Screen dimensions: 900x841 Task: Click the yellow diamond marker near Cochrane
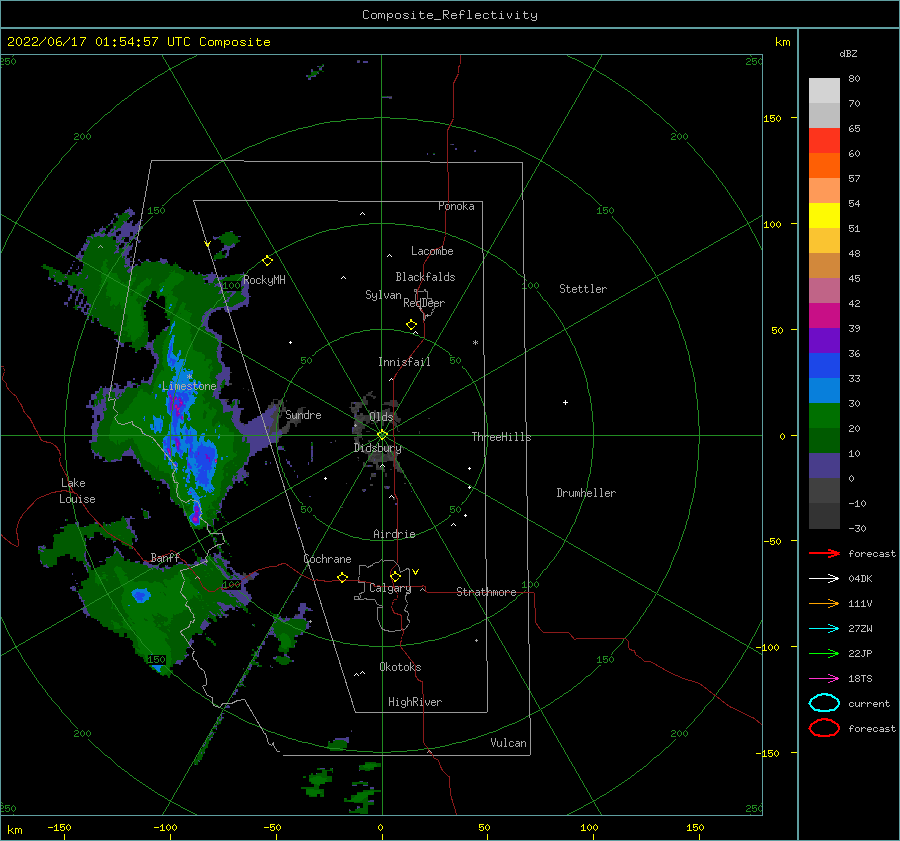click(342, 577)
